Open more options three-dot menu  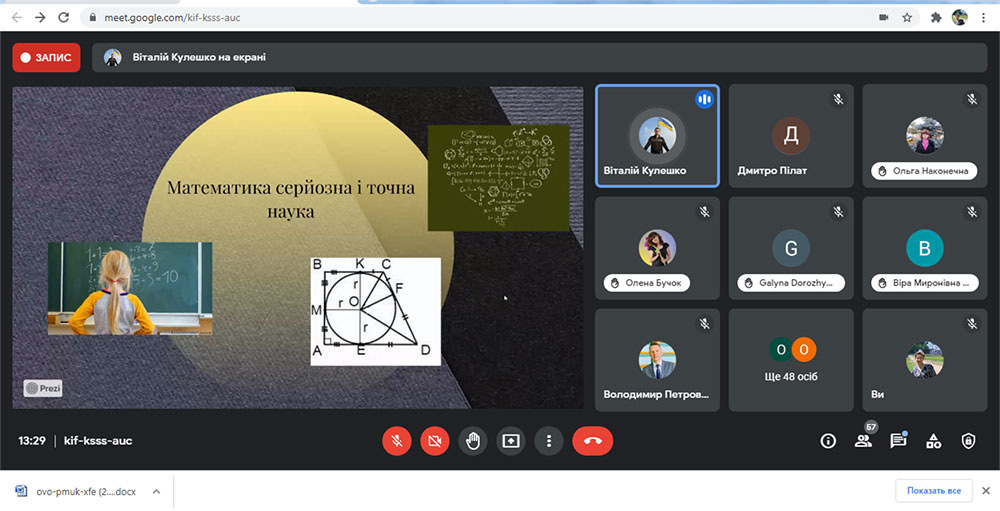pos(548,441)
